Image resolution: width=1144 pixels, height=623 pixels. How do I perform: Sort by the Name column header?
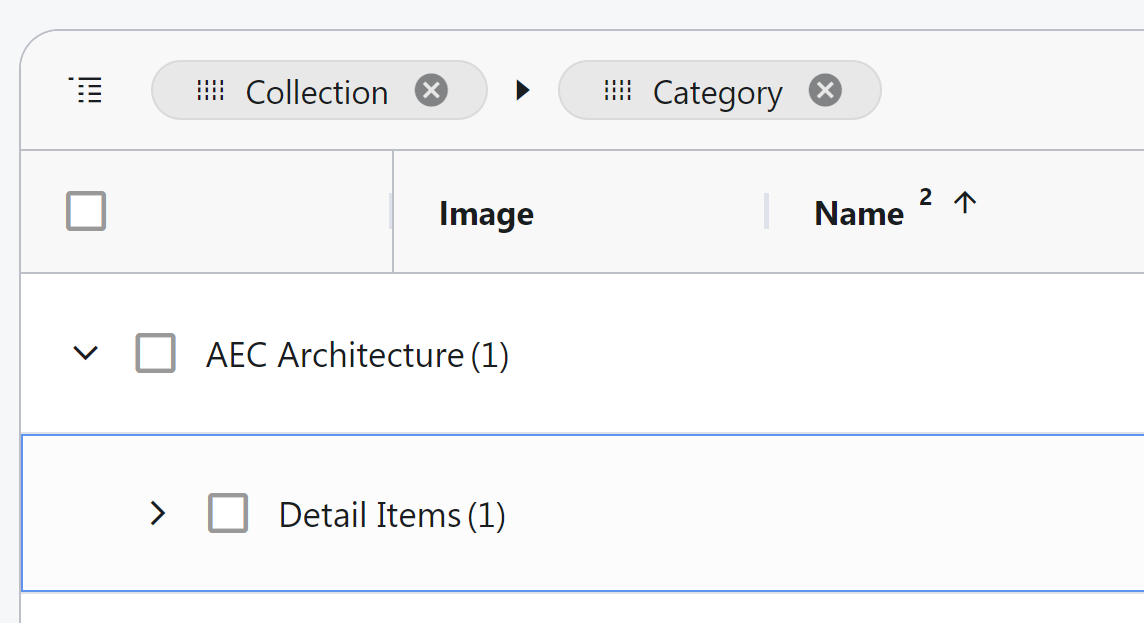tap(859, 213)
